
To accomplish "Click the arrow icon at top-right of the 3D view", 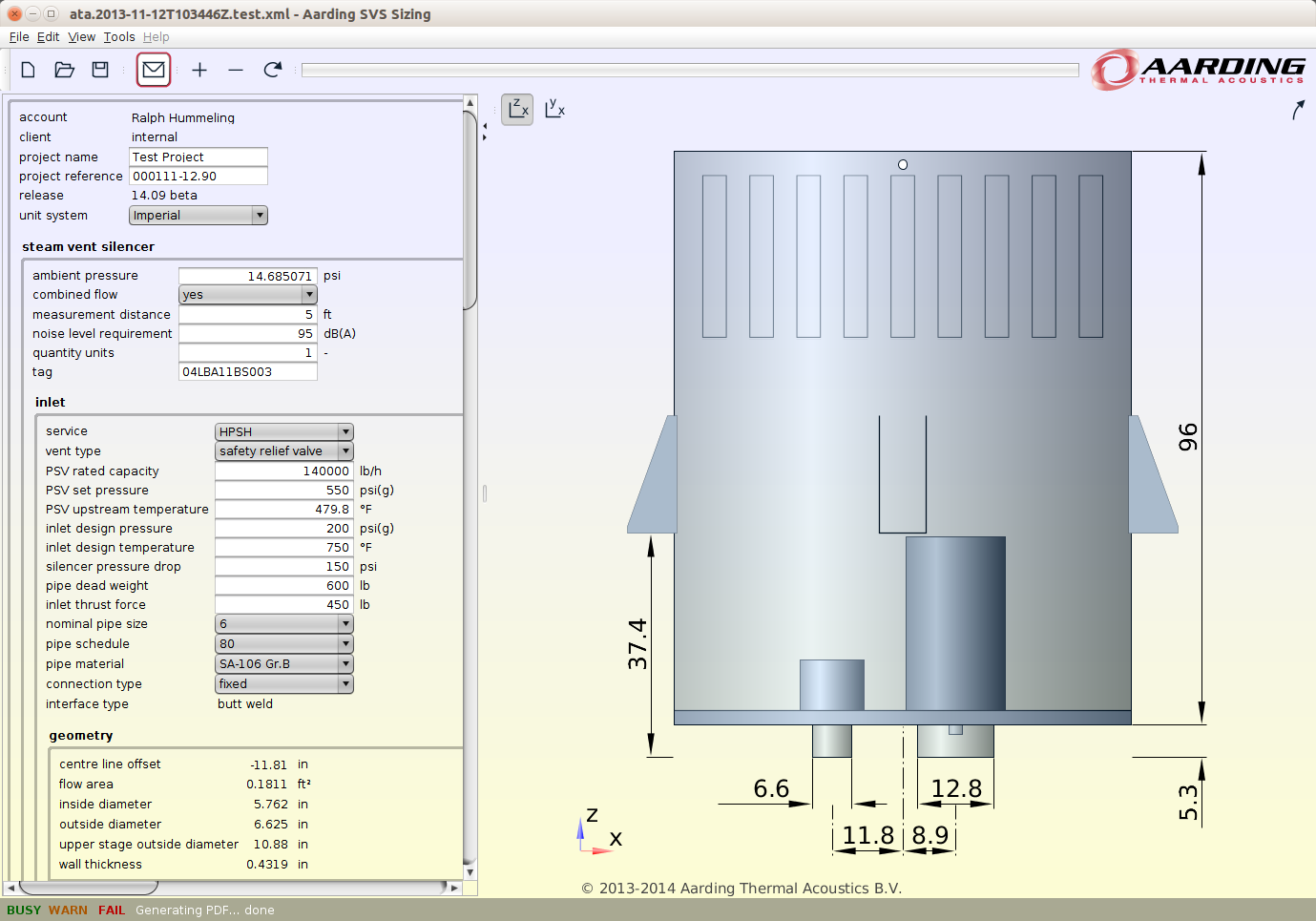I will click(1298, 111).
